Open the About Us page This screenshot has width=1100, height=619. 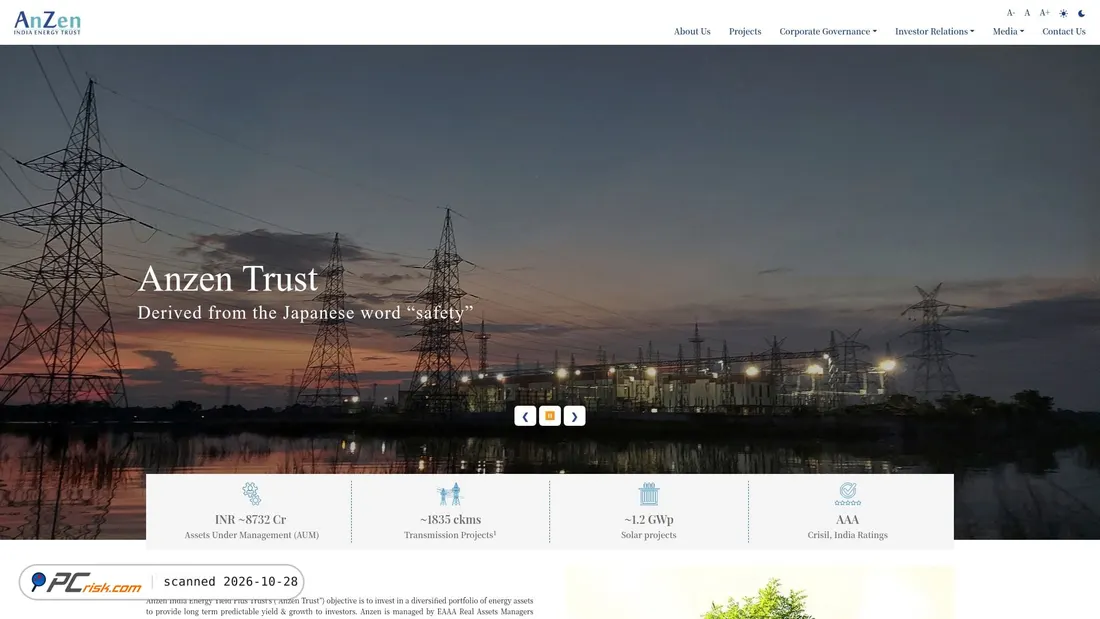point(692,32)
